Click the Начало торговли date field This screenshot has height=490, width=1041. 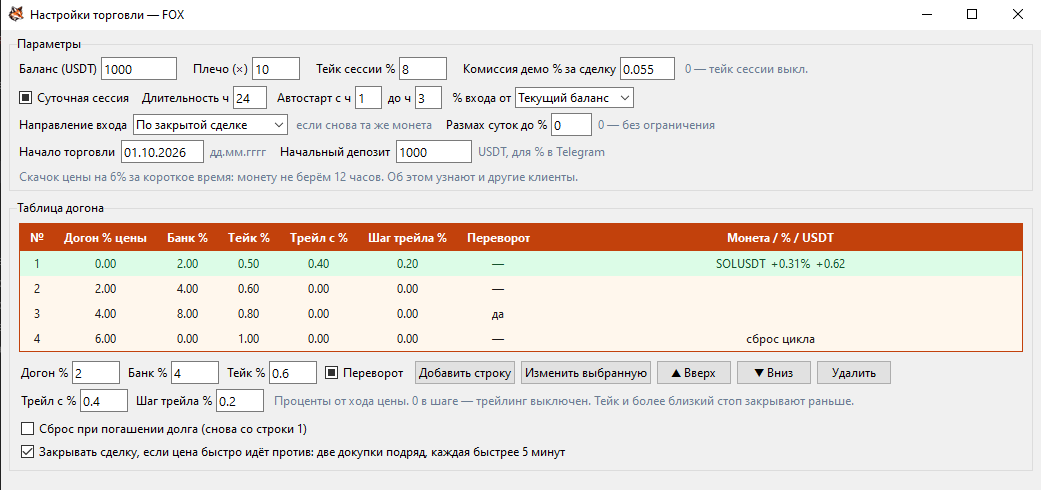pos(162,151)
